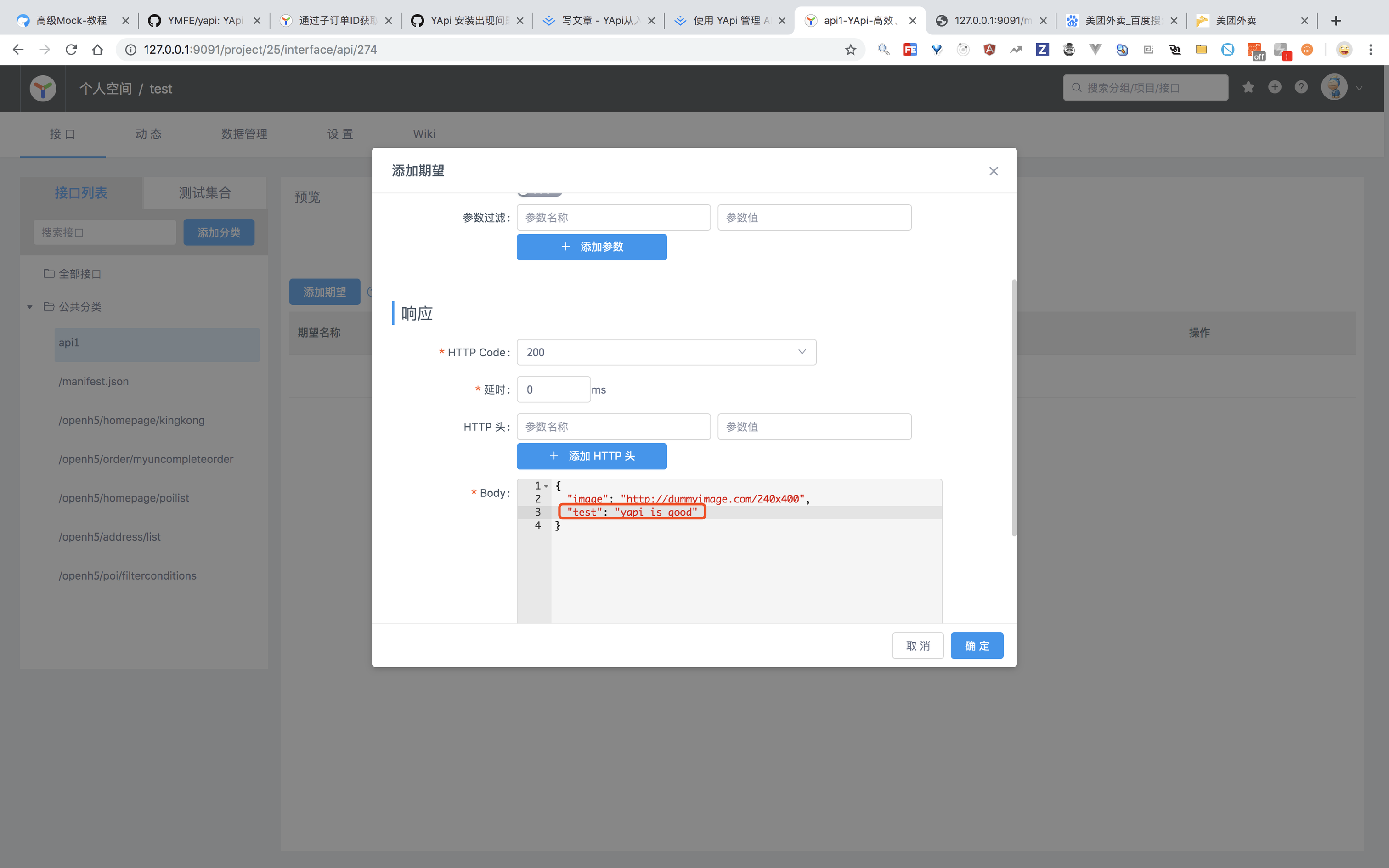Select /openh5/homepage/kingkong interface

pyautogui.click(x=131, y=420)
